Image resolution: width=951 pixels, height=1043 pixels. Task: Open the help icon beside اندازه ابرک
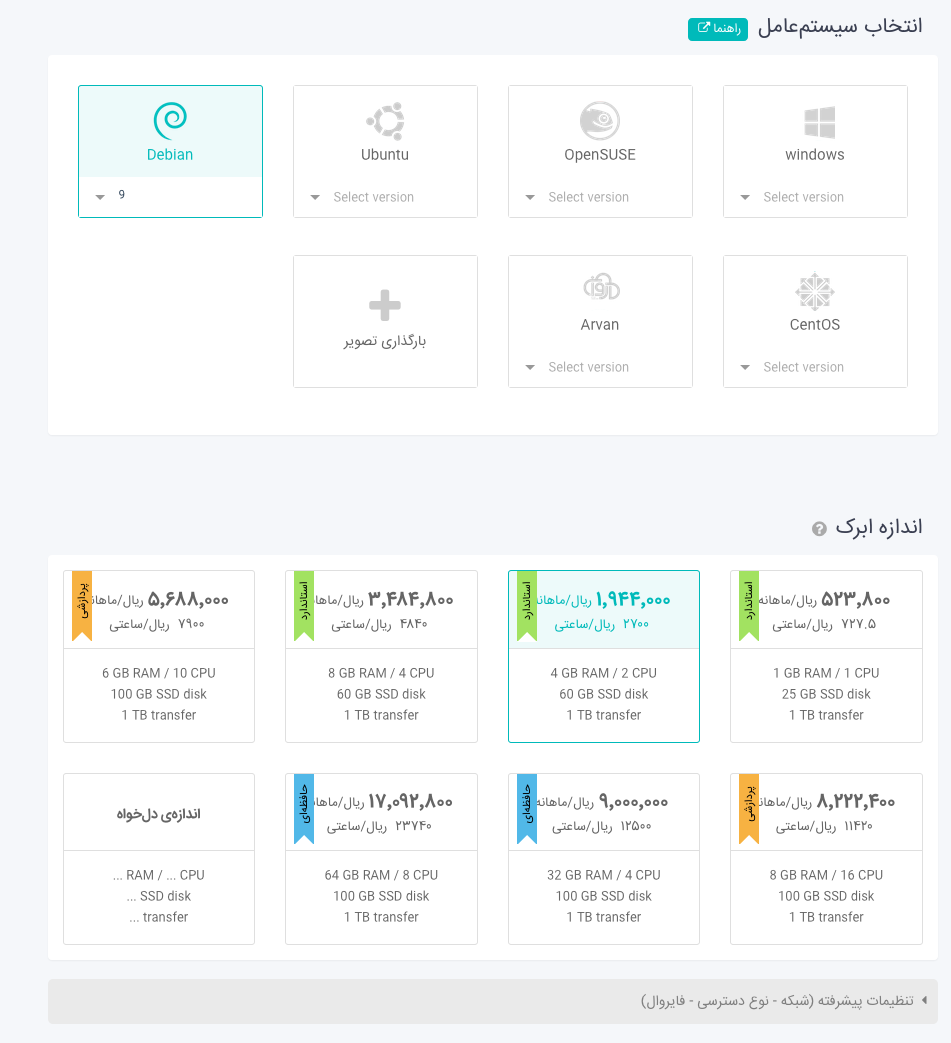tap(819, 529)
